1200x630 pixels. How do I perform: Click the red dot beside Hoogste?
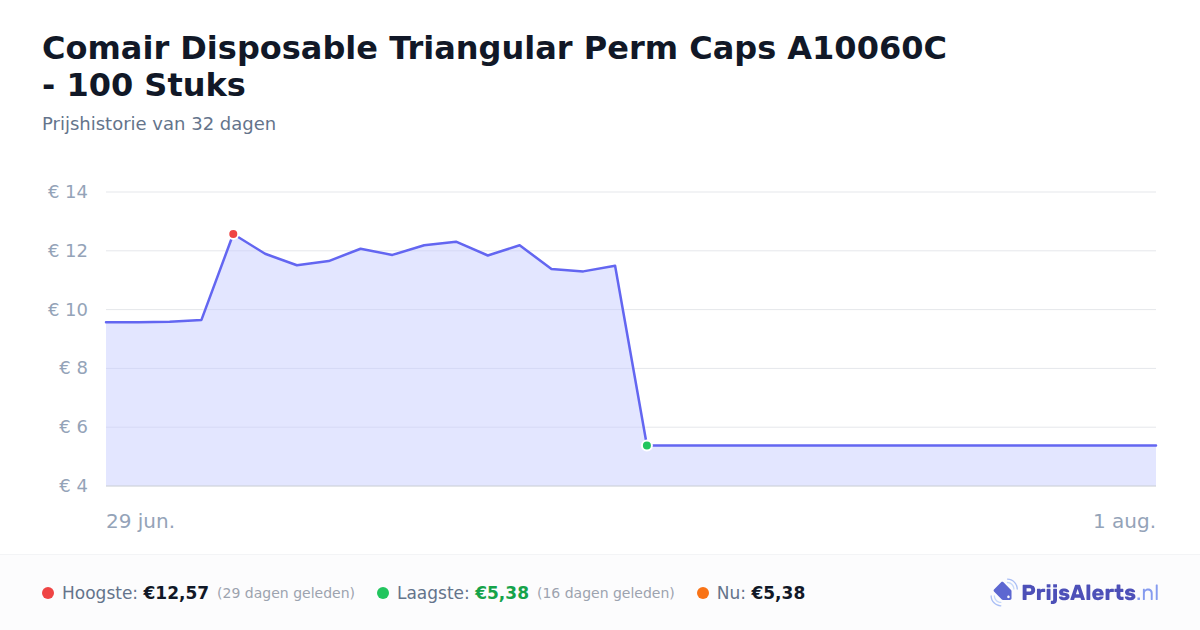click(48, 593)
